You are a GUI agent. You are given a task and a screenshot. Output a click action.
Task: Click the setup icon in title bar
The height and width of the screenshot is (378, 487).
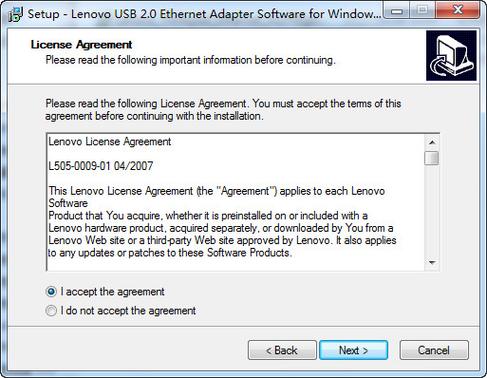tap(15, 14)
